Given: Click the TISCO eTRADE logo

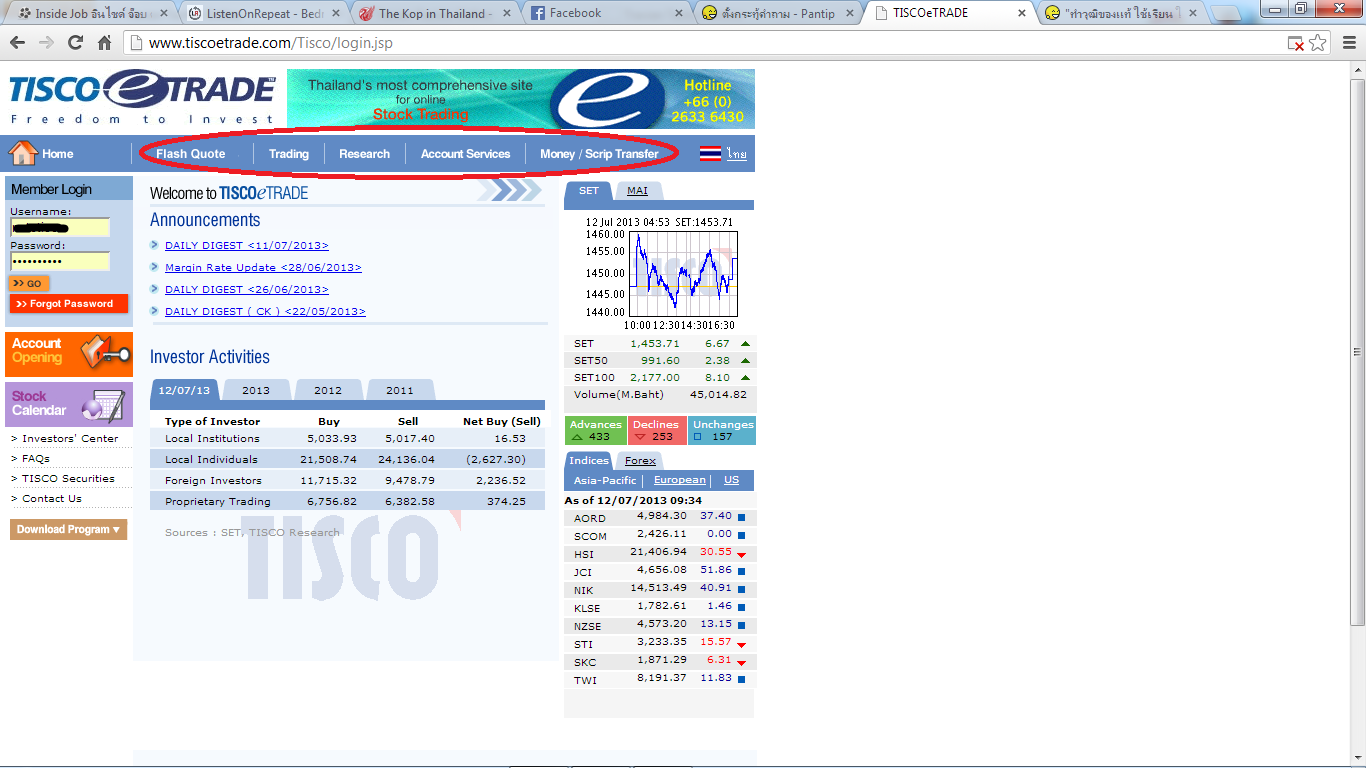Looking at the screenshot, I should (x=141, y=97).
